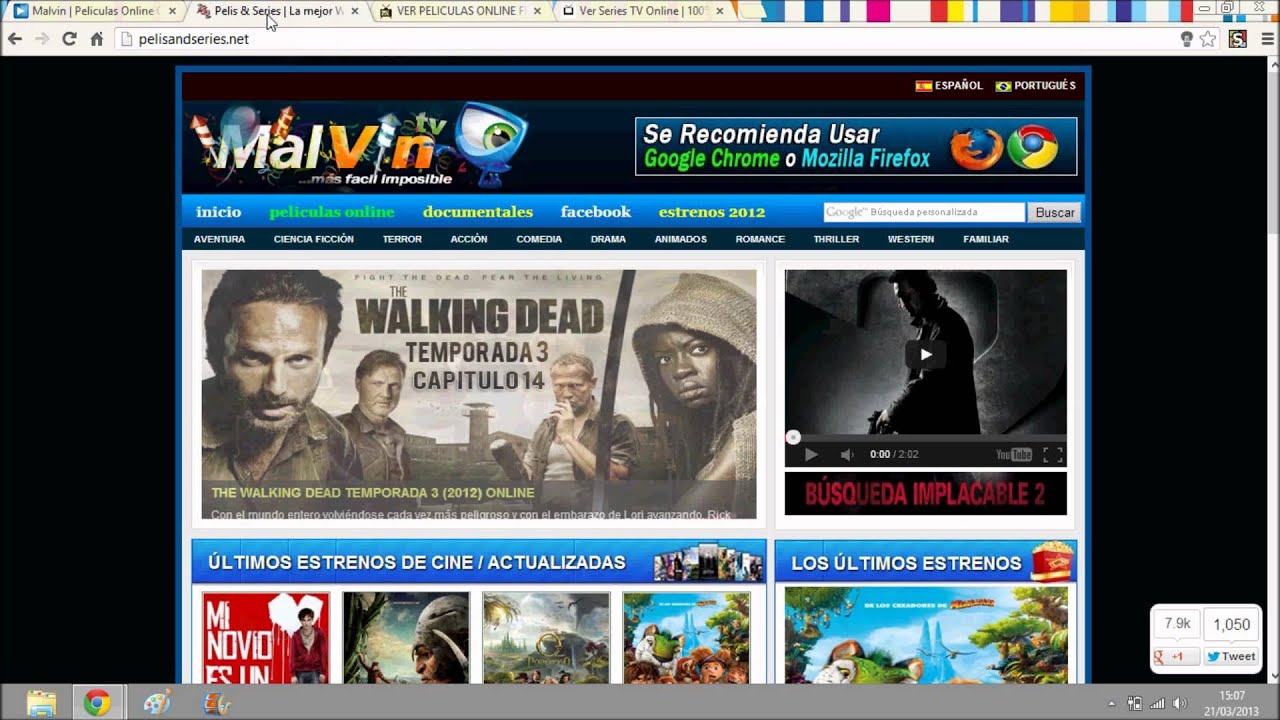Check network signal icon in tray
This screenshot has height=720, width=1280.
(1157, 703)
